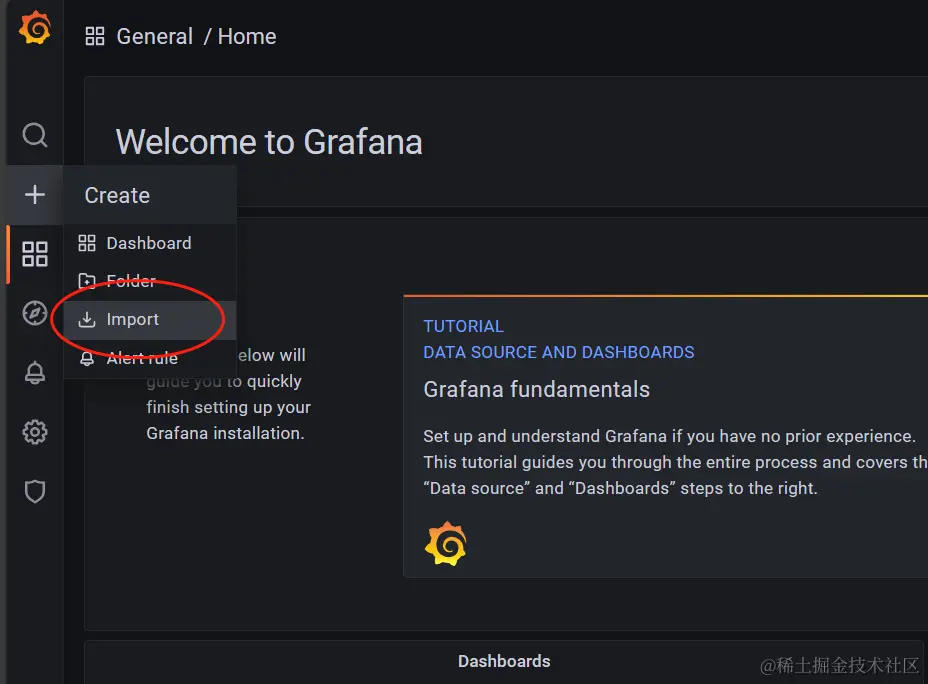Open the Server Admin shield icon
This screenshot has height=684, width=928.
[35, 491]
